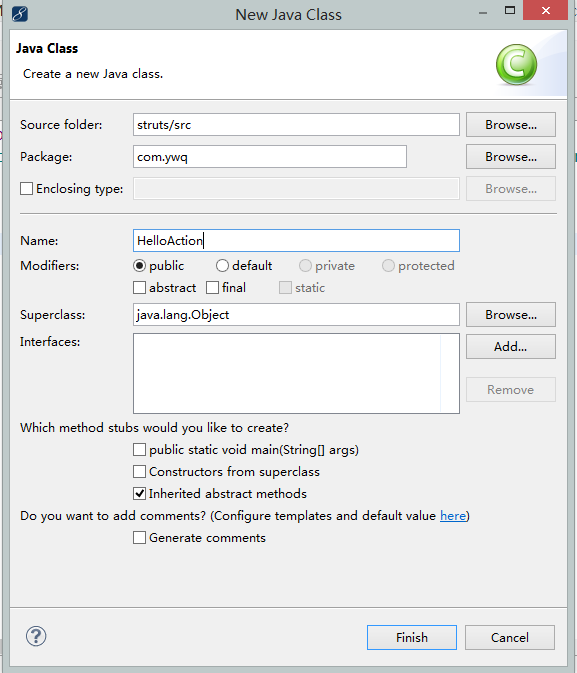Click the MyEclipse window icon in title bar

[x=20, y=14]
